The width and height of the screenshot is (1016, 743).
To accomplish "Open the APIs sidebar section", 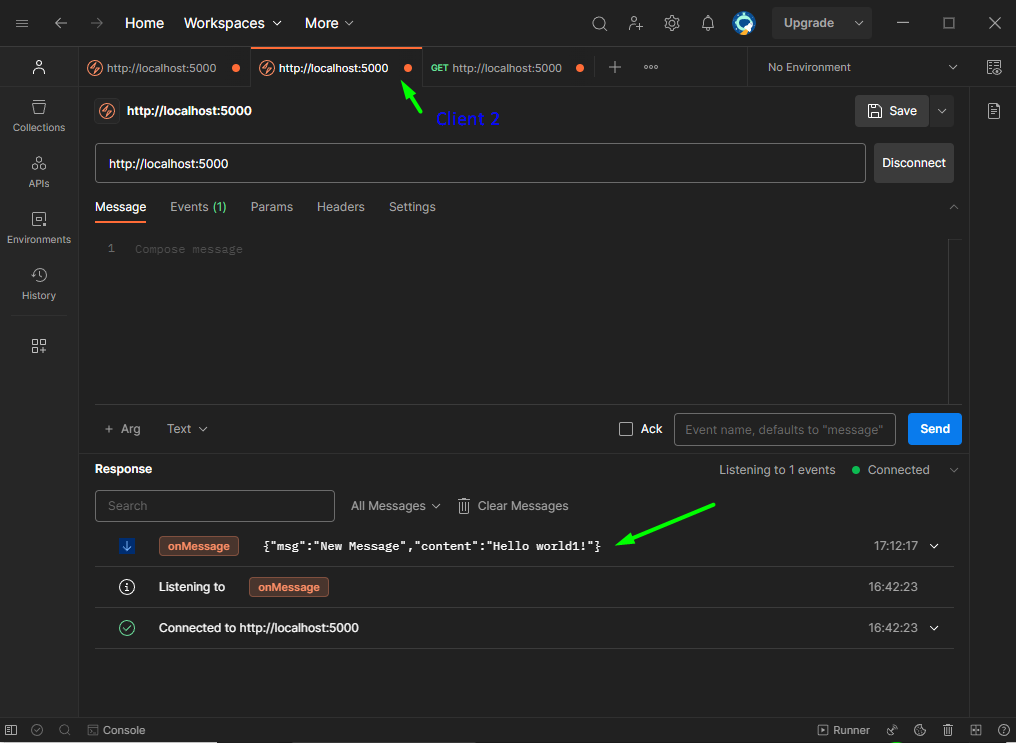I will pos(39,172).
